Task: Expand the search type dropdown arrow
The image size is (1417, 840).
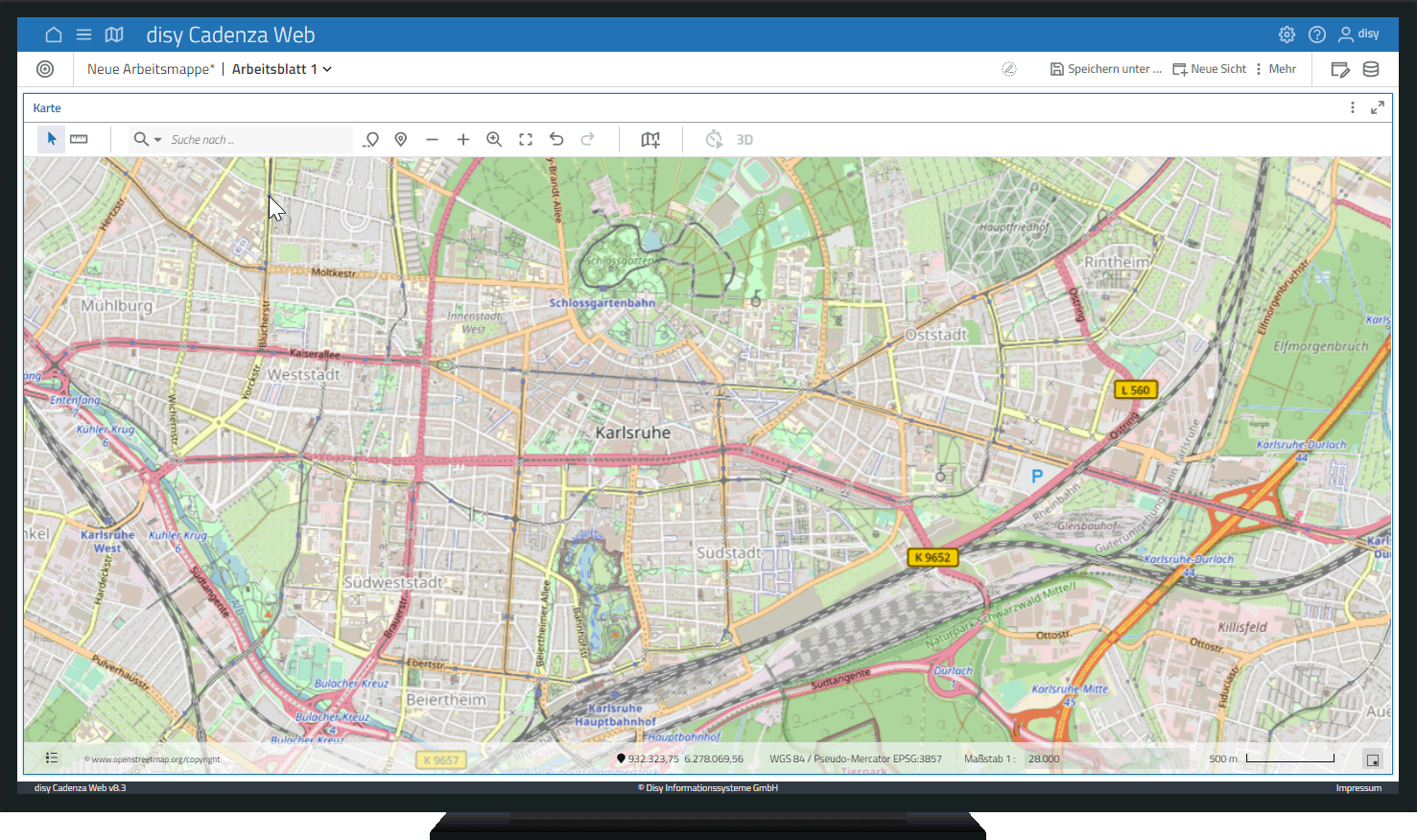Action: tap(158, 140)
